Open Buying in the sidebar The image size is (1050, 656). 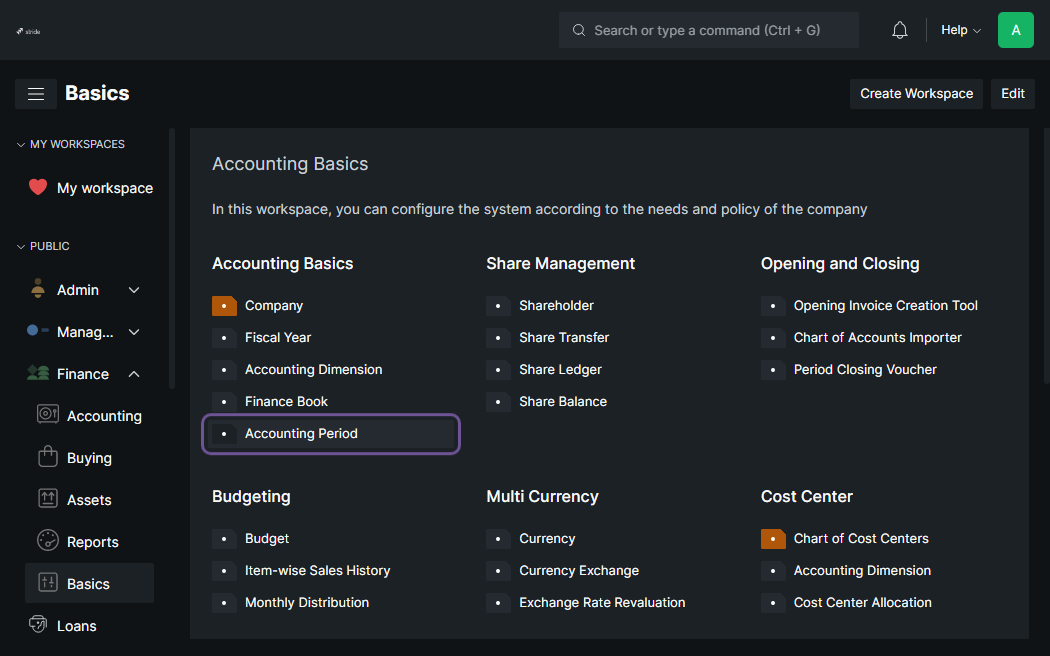[89, 458]
